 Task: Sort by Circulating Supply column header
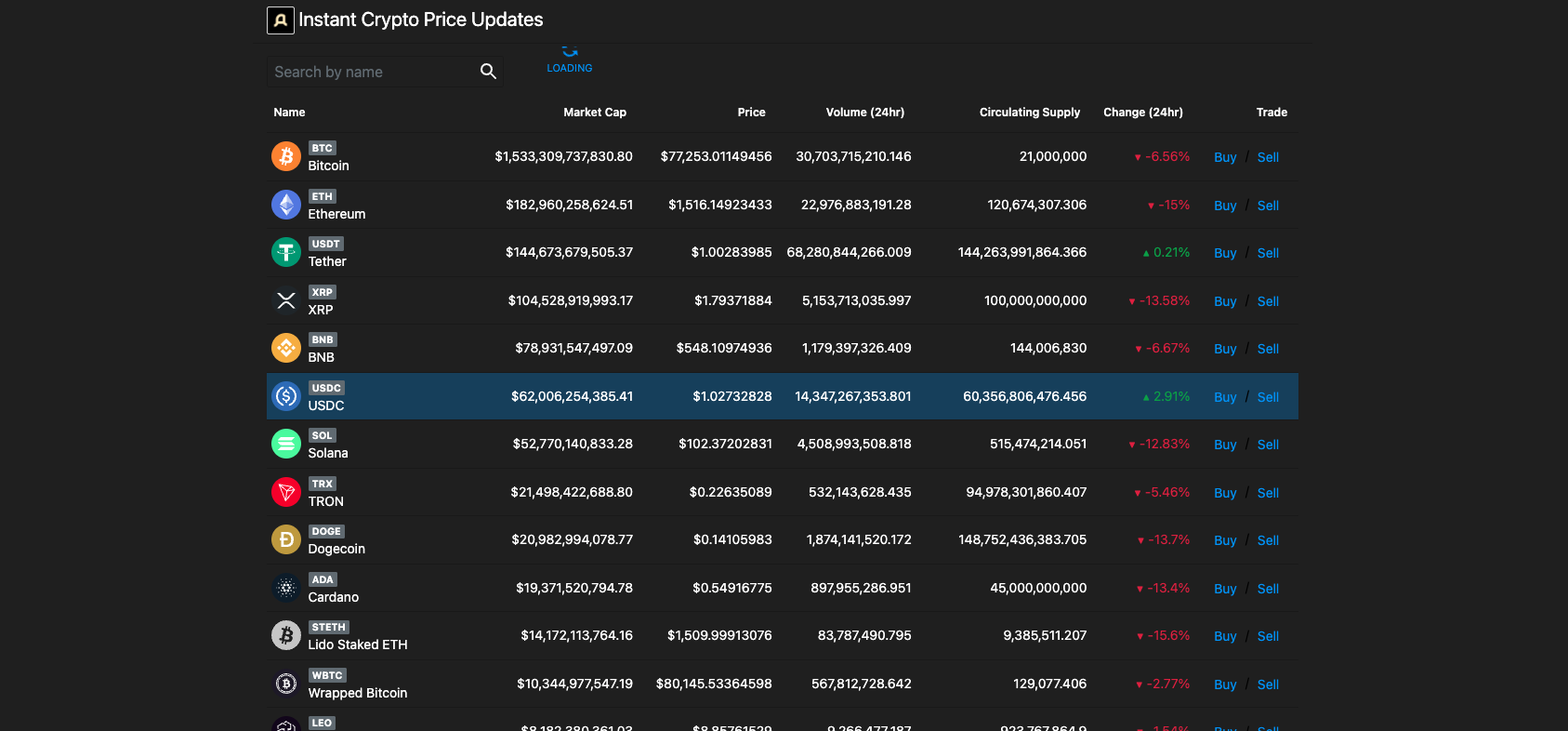point(1030,113)
